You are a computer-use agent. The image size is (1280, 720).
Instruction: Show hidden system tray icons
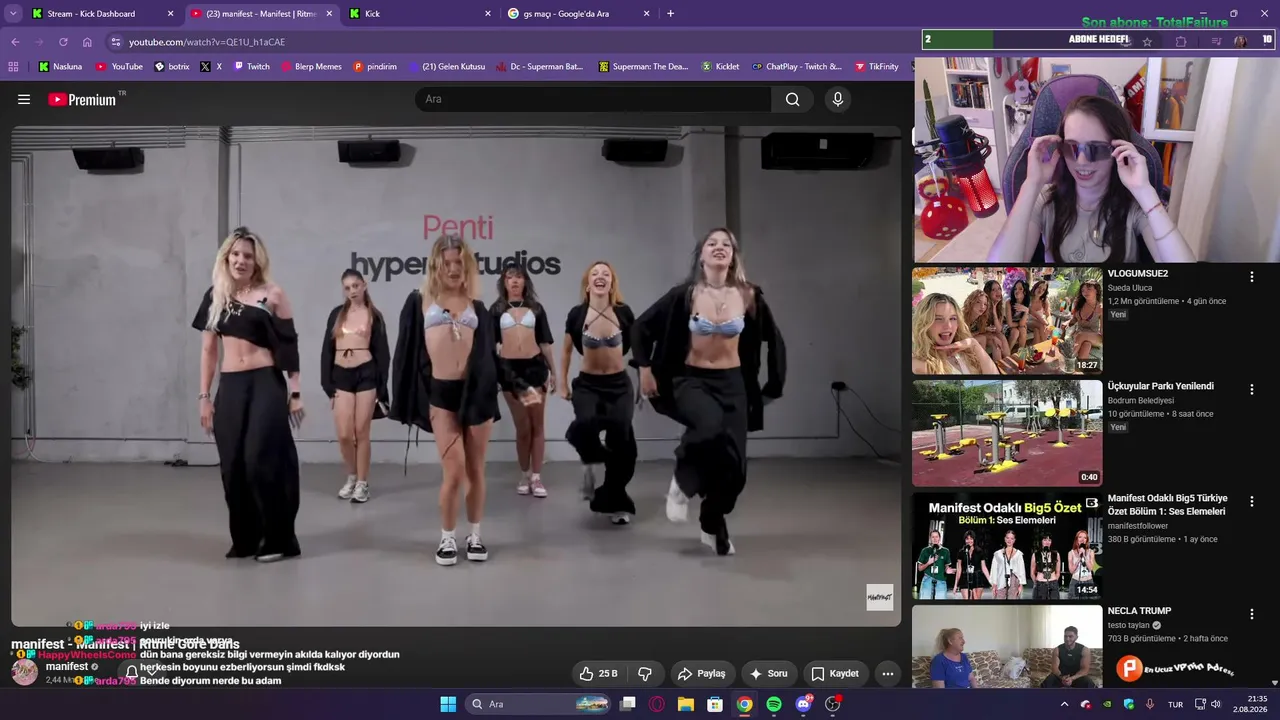point(1064,704)
